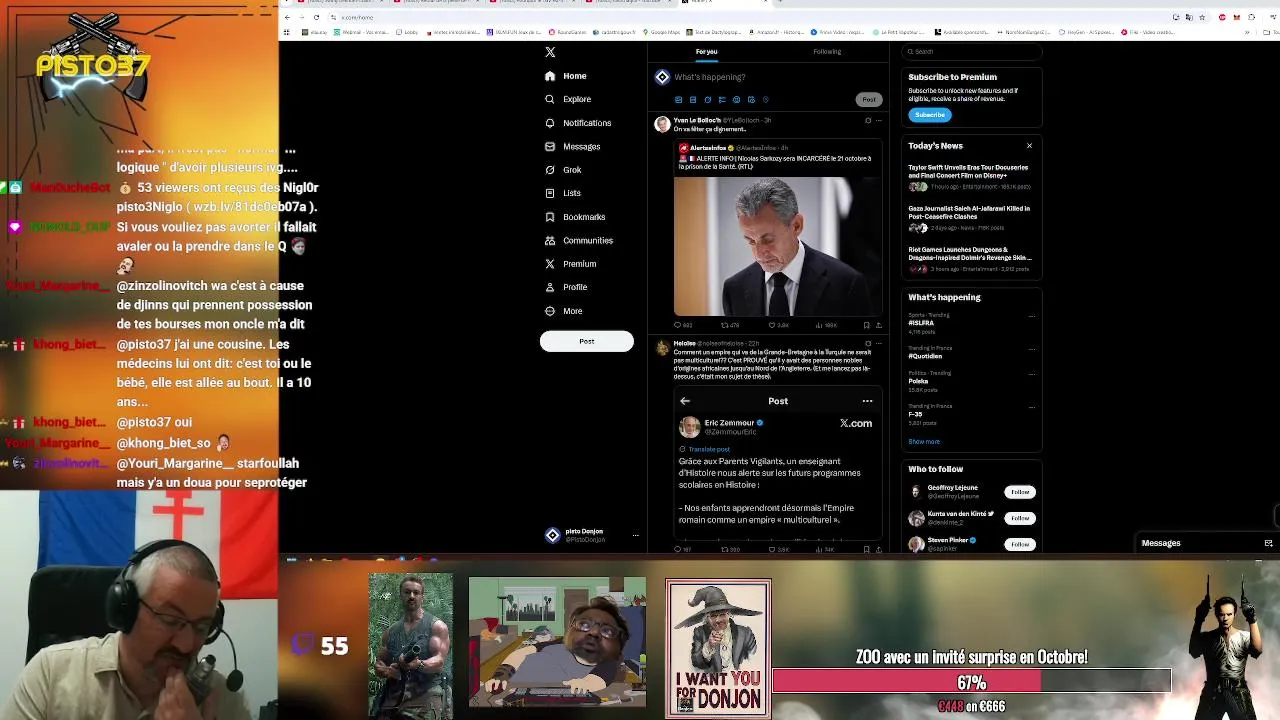1280x720 pixels.
Task: Open Premium in the sidebar
Action: click(570, 264)
